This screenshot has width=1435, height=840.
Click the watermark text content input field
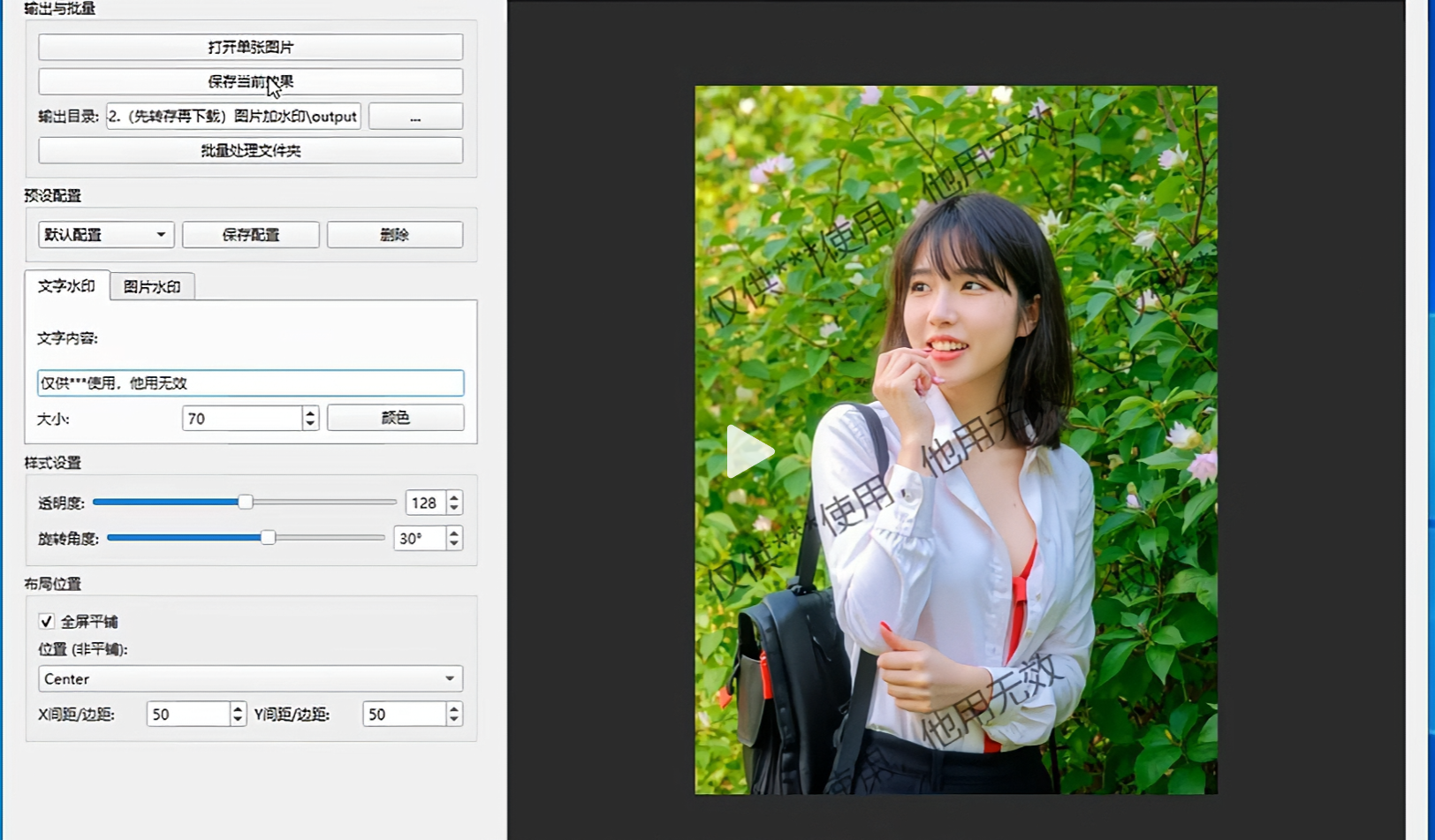(250, 382)
